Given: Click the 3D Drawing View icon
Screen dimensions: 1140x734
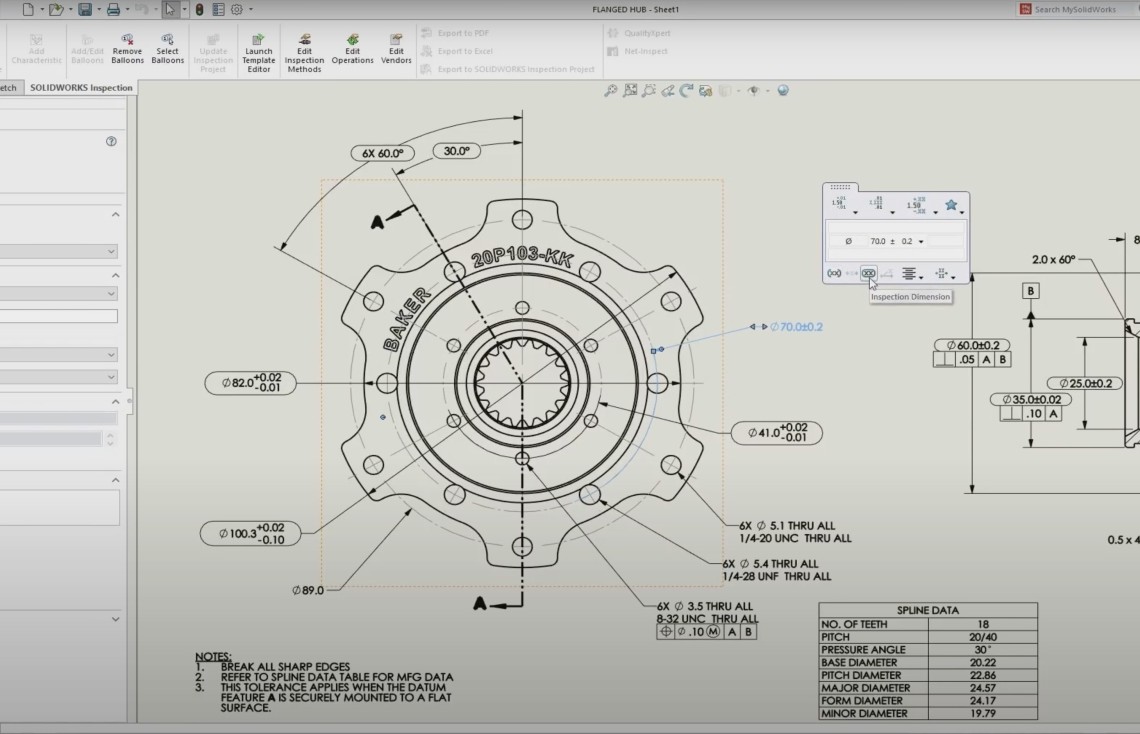Looking at the screenshot, I should point(705,91).
